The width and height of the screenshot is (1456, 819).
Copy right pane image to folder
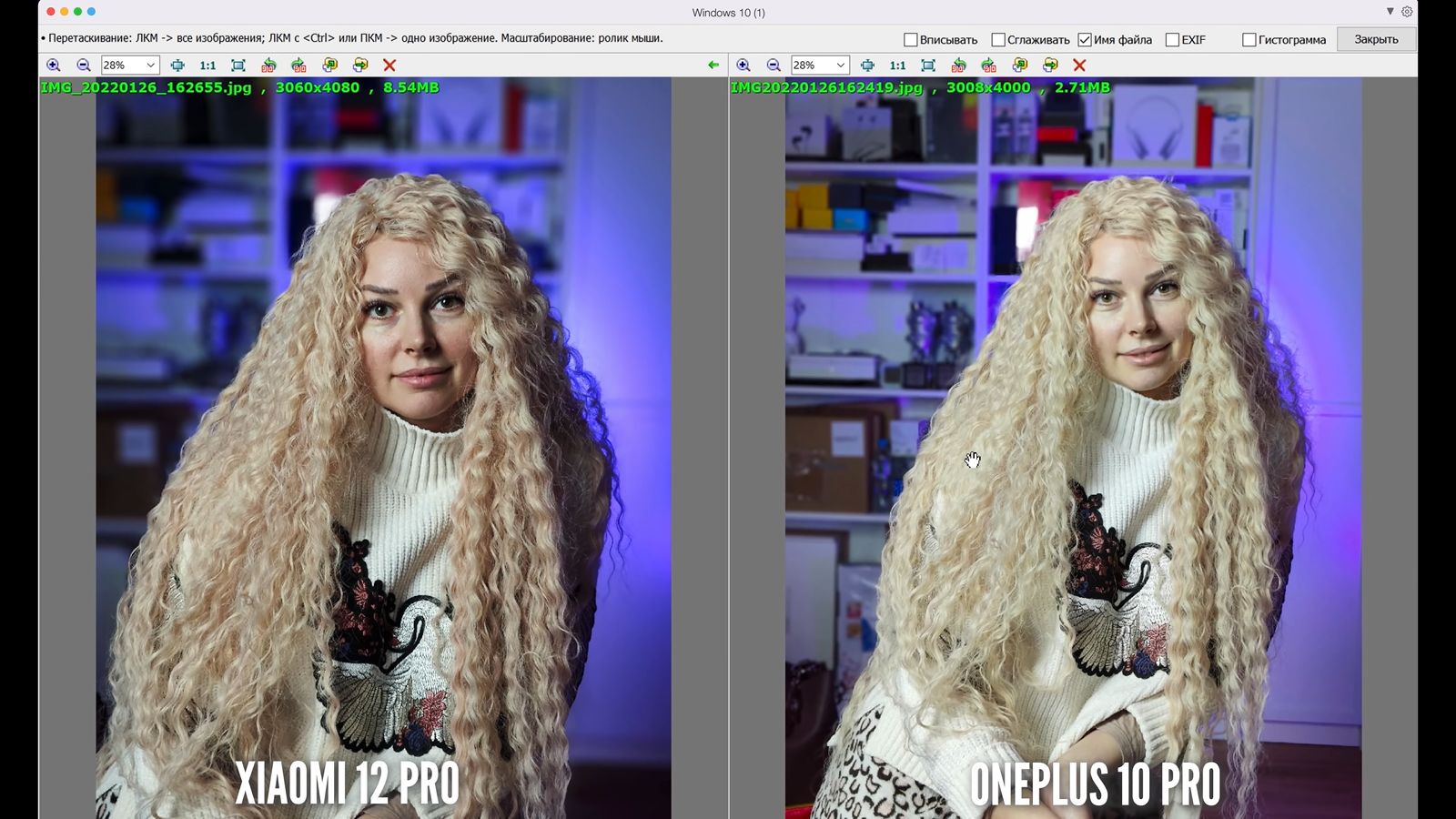point(1019,66)
